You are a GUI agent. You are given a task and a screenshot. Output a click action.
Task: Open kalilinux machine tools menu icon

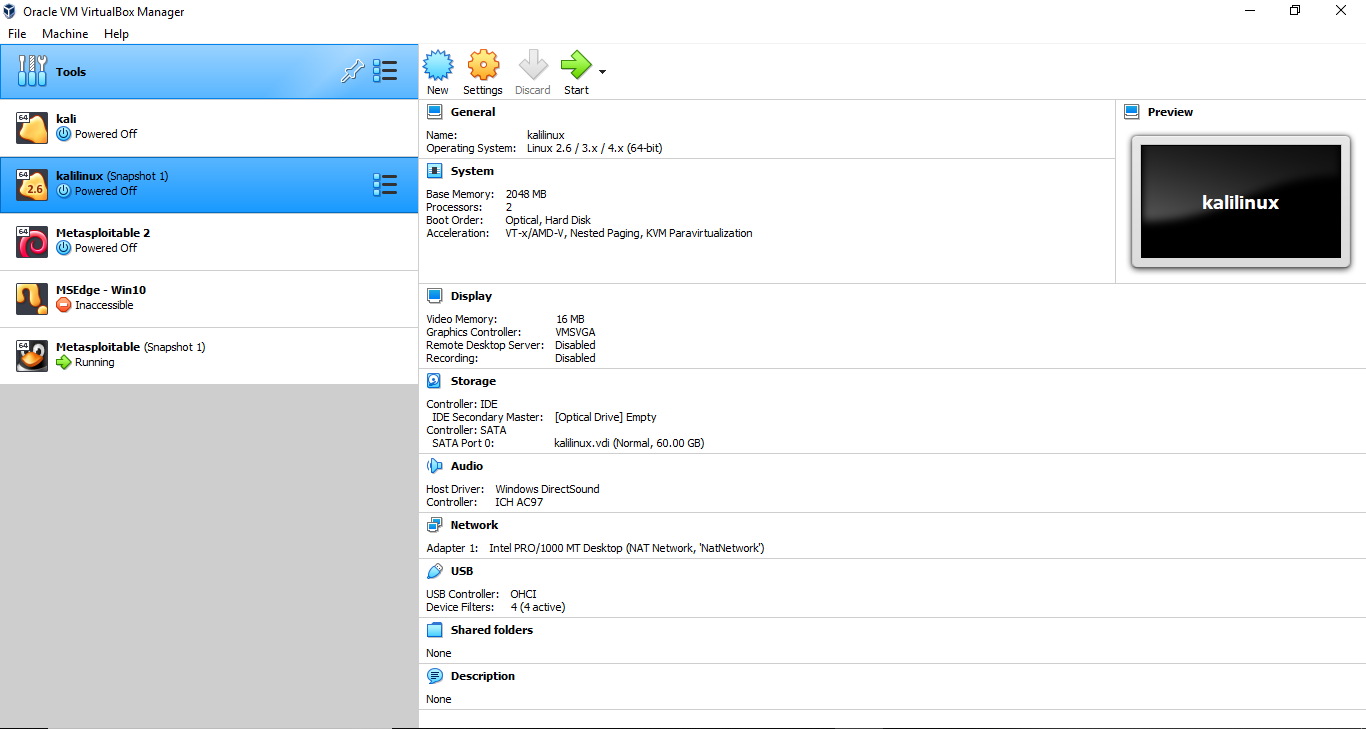tap(385, 185)
